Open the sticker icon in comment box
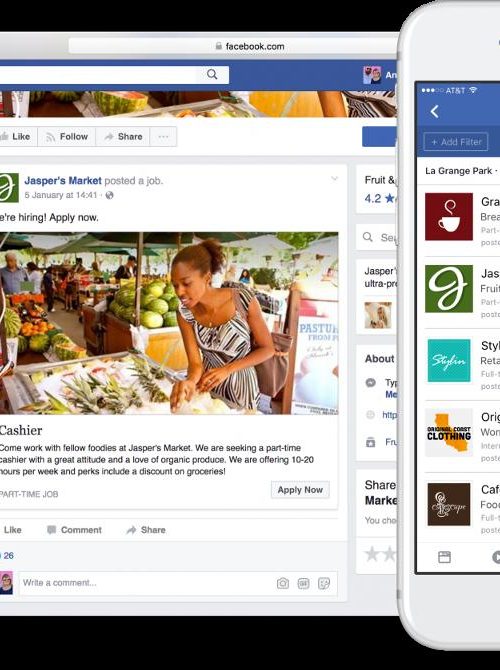Image resolution: width=500 pixels, height=670 pixels. coord(324,583)
